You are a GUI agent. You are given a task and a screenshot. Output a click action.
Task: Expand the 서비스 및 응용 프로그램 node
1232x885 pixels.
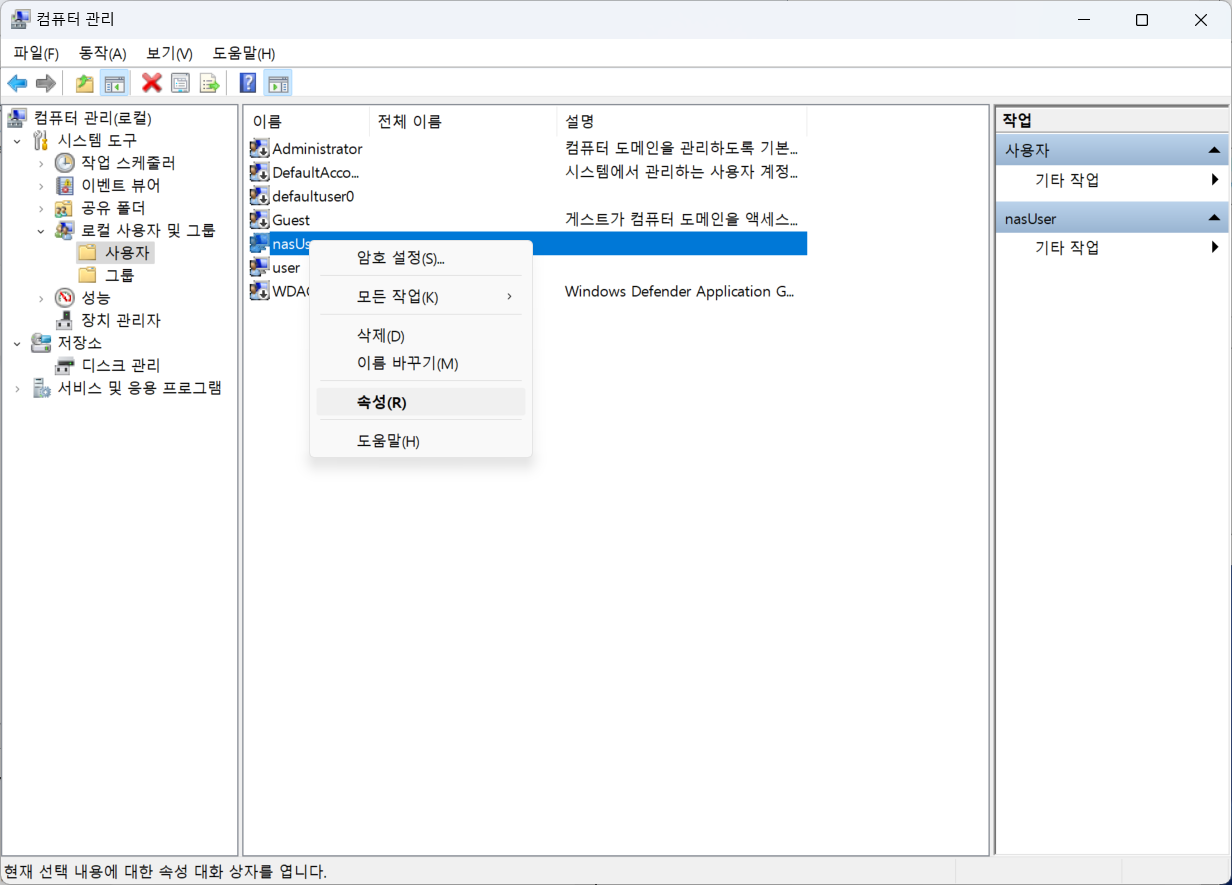(17, 388)
